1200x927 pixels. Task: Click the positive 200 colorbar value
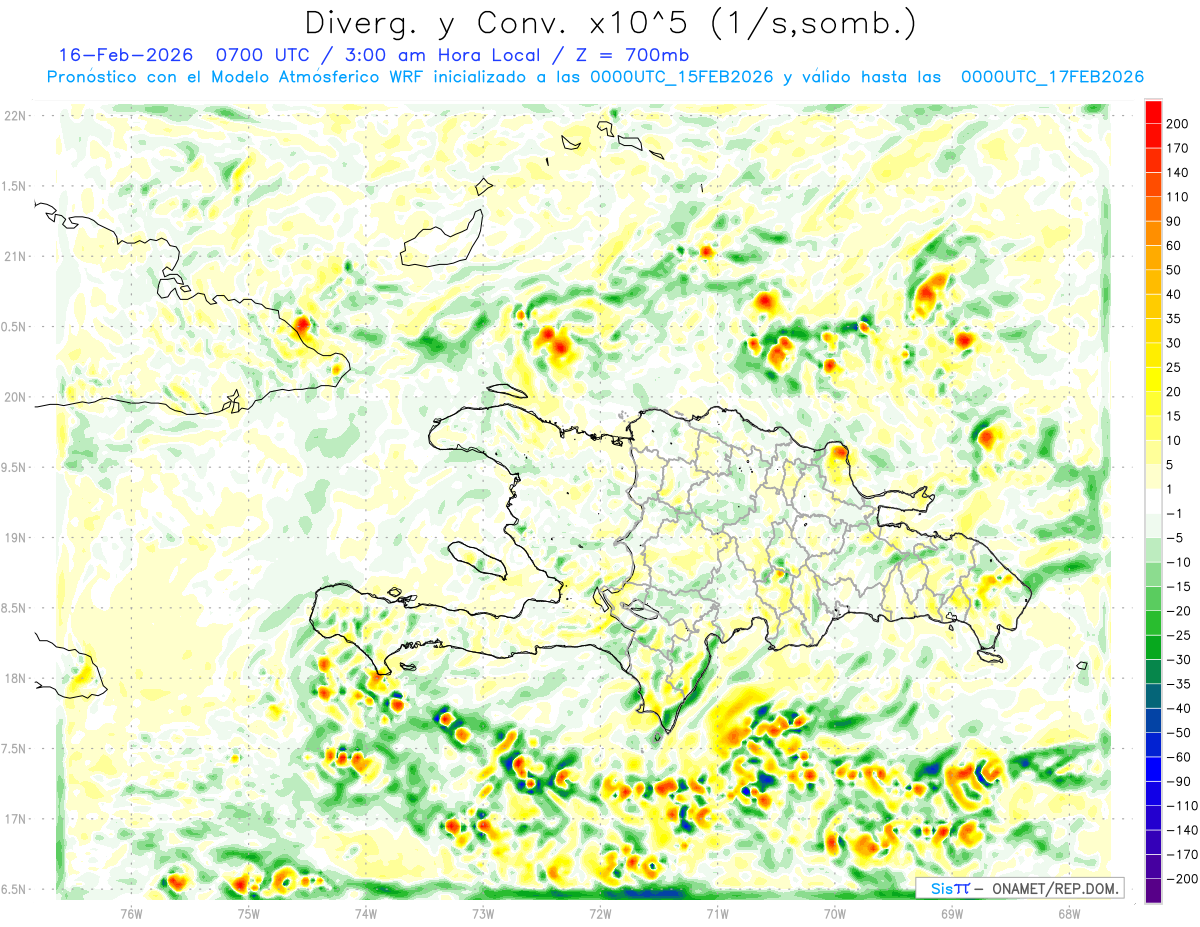[1178, 125]
